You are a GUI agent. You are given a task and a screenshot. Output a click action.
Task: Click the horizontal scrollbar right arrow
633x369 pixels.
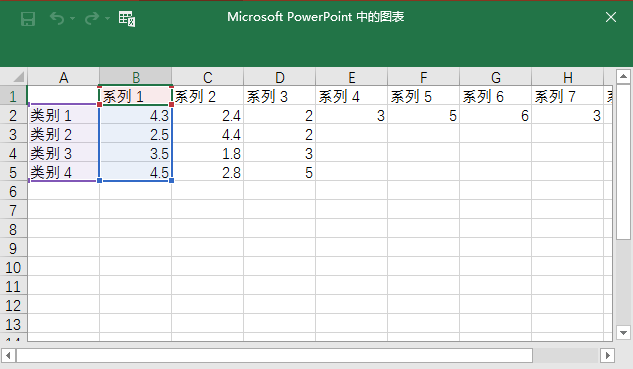click(x=607, y=356)
